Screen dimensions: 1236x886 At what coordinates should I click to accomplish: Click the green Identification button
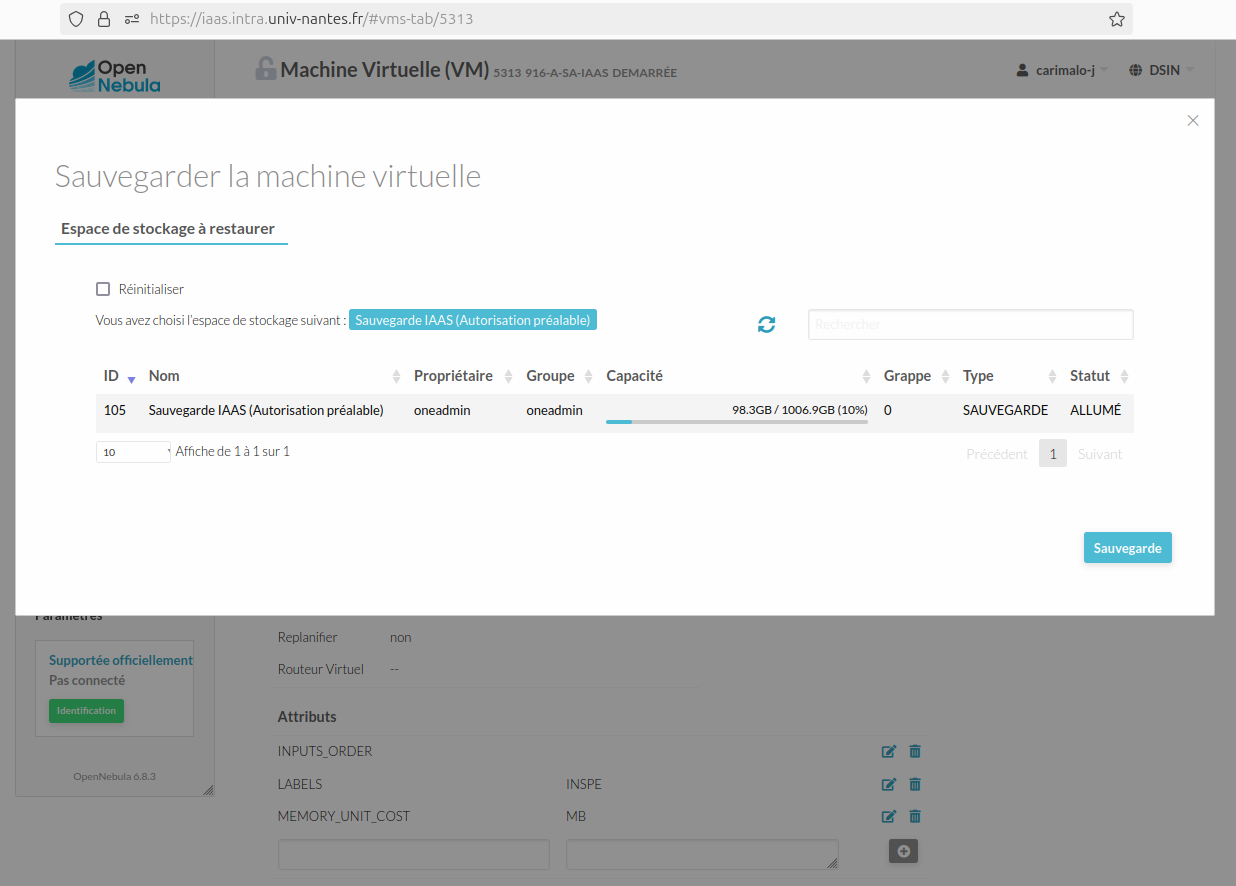86,710
